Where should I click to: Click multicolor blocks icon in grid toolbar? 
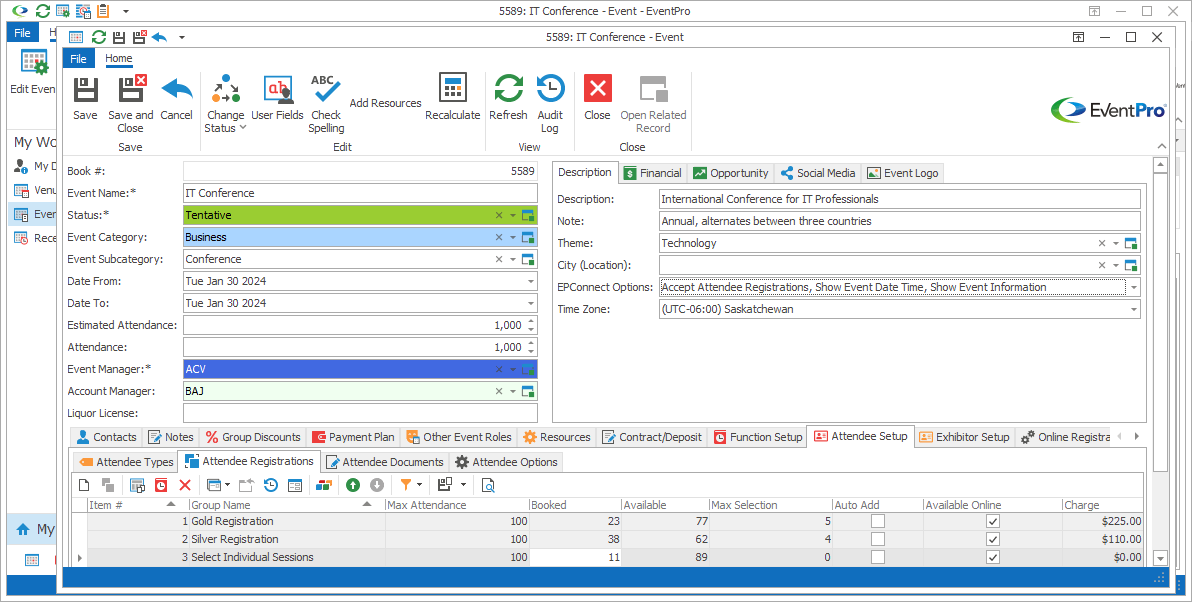tap(324, 485)
